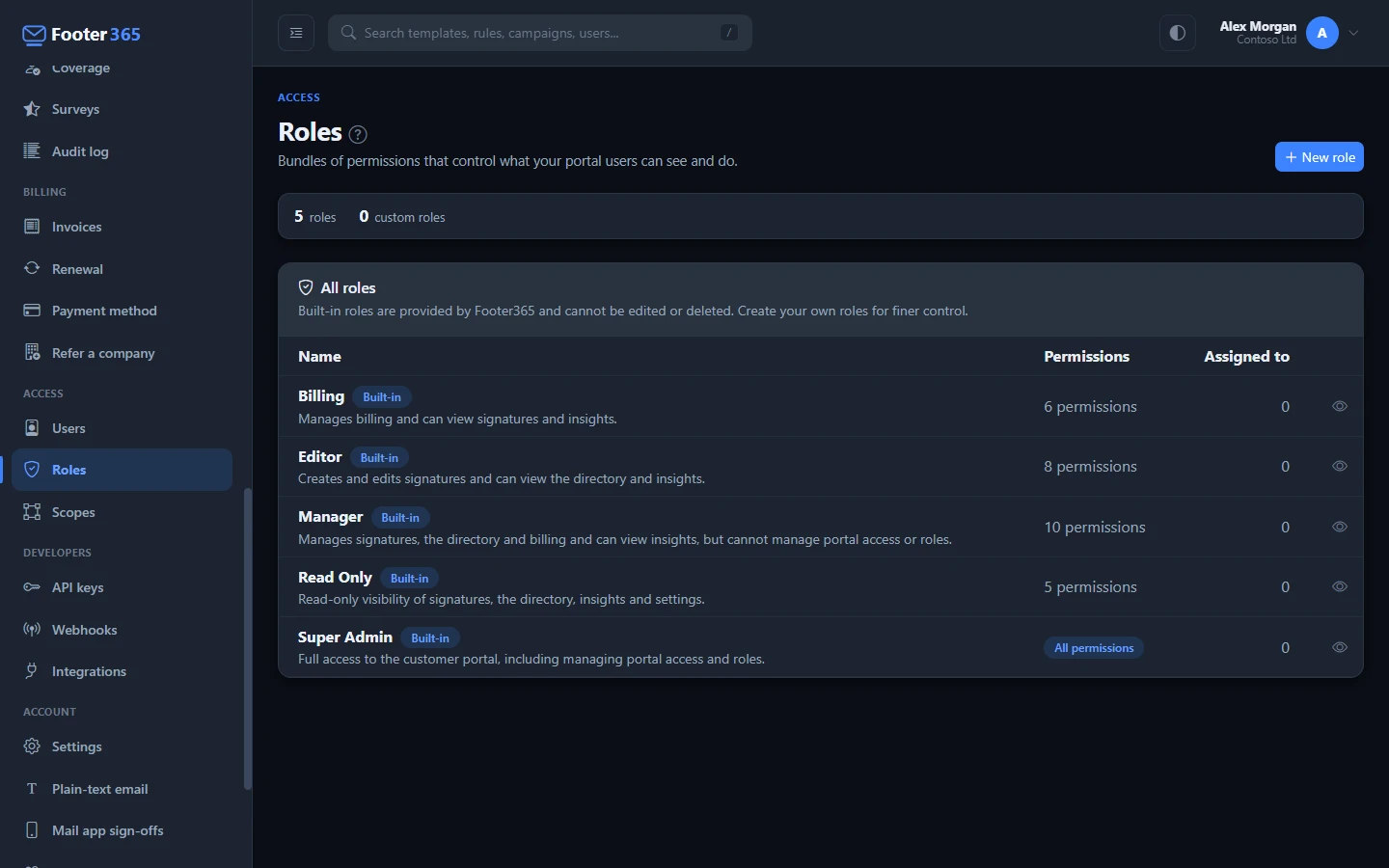View the Editor role eye icon

click(1340, 466)
